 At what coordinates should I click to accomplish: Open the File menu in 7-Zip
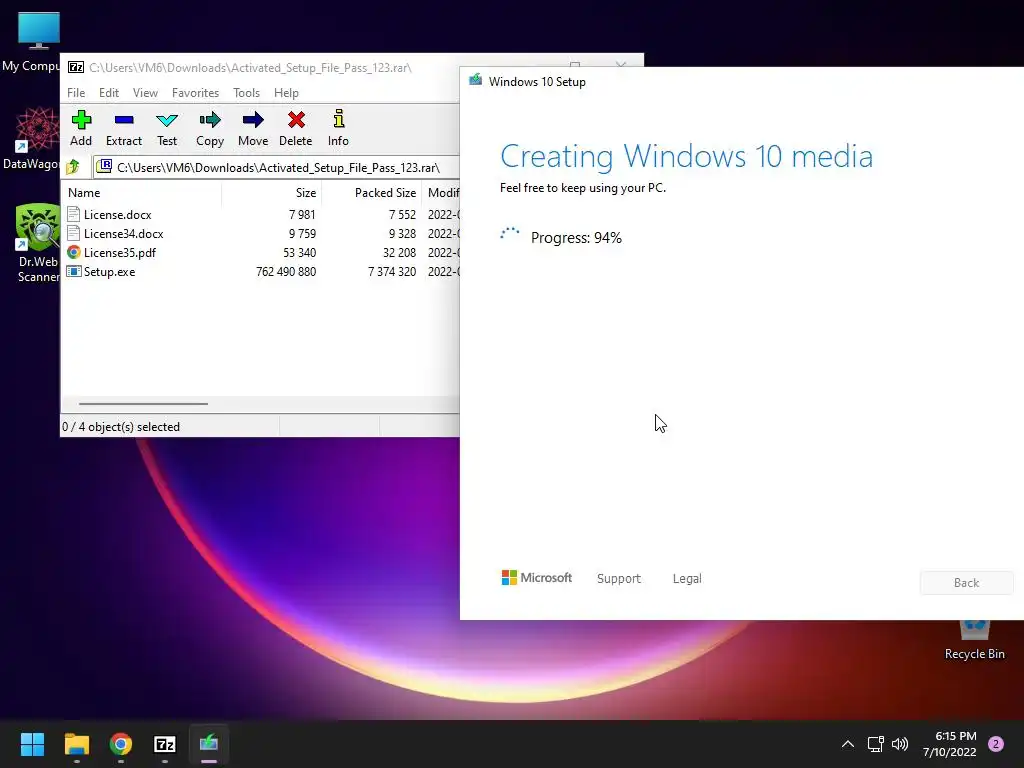coord(76,93)
